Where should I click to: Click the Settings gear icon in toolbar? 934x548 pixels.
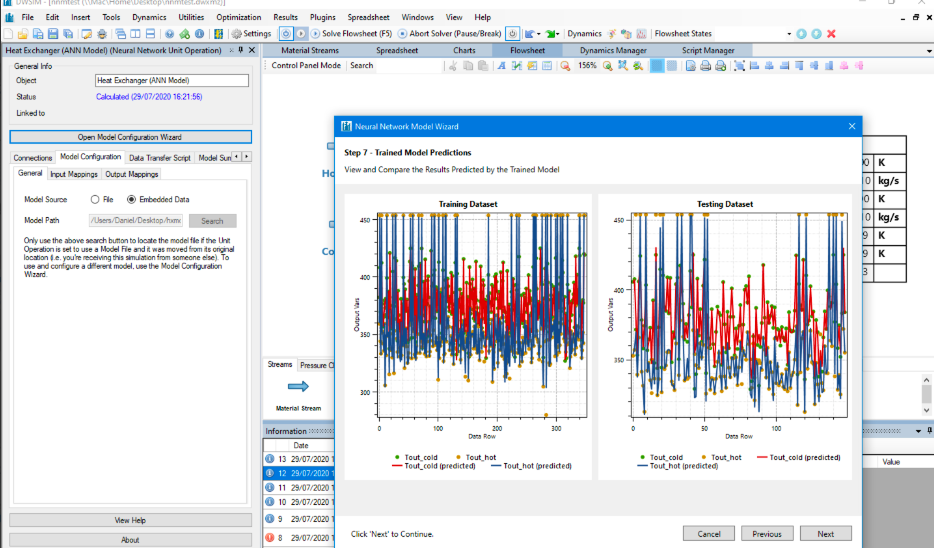click(236, 34)
